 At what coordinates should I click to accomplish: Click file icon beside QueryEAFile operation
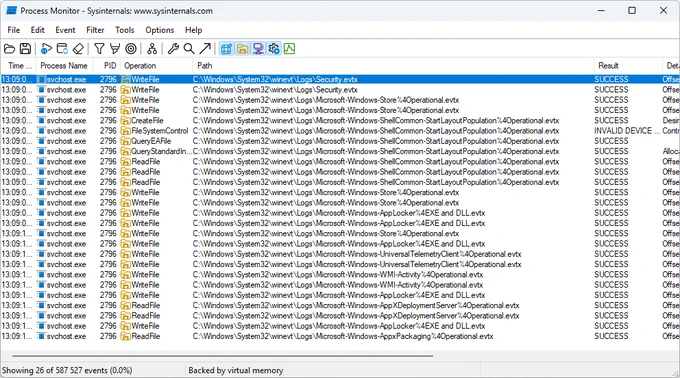point(125,141)
